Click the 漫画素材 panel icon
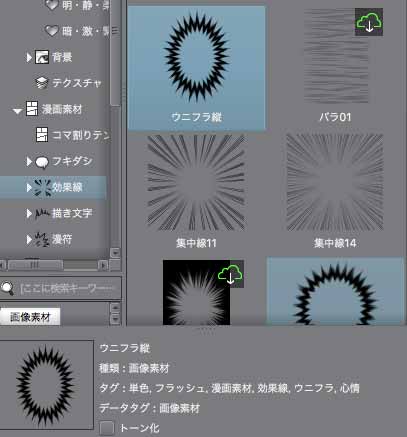407x437 pixels. click(32, 109)
